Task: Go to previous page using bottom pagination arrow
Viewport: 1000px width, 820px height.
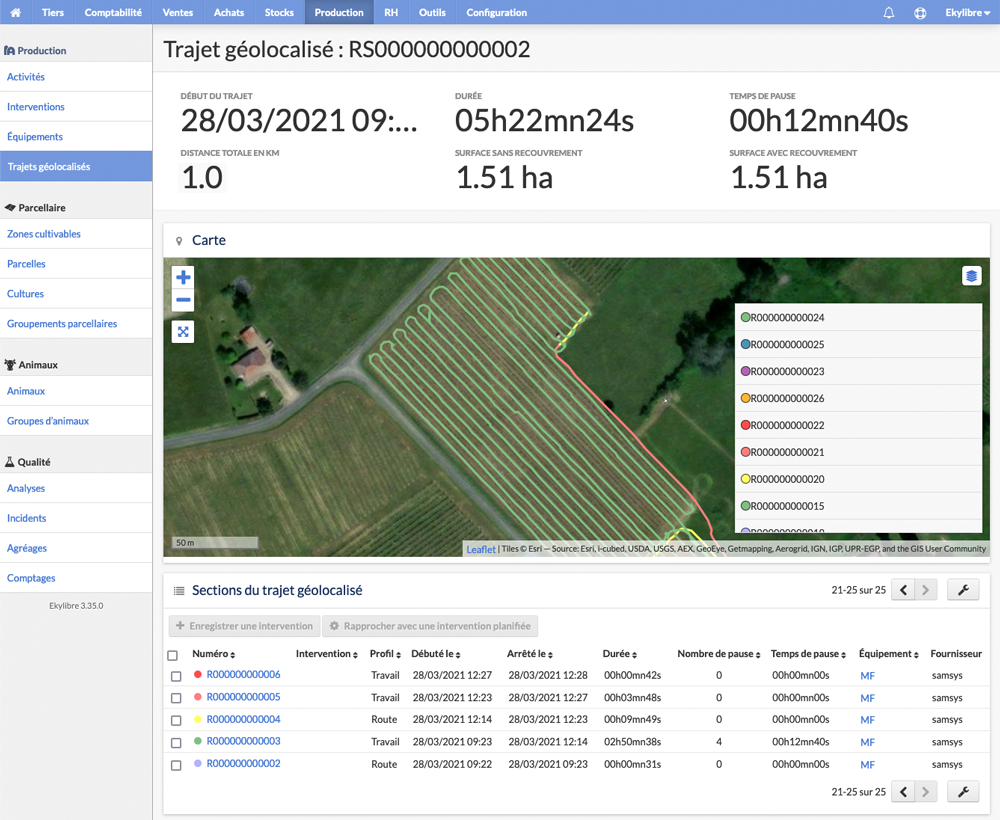Action: [x=903, y=791]
